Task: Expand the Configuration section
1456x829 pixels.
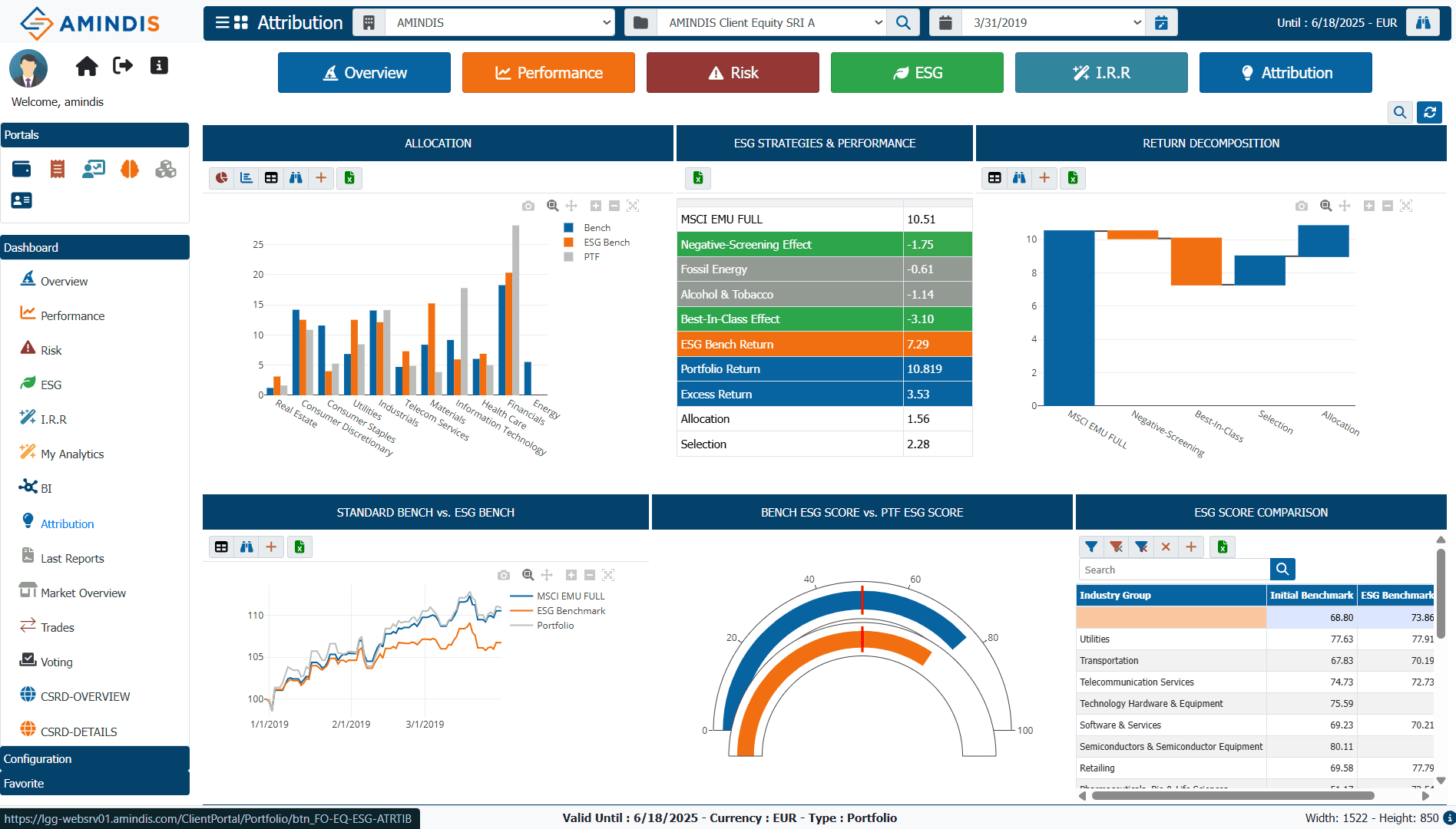Action: 95,758
